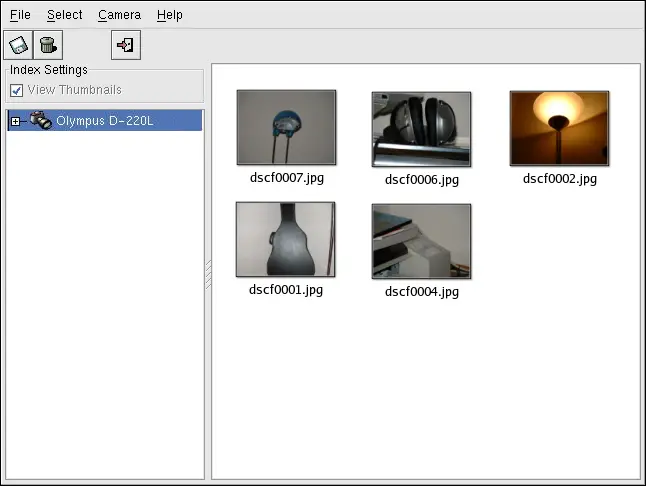Click the camera icon beside Olympus D-220L
Image resolution: width=646 pixels, height=486 pixels.
tap(40, 121)
